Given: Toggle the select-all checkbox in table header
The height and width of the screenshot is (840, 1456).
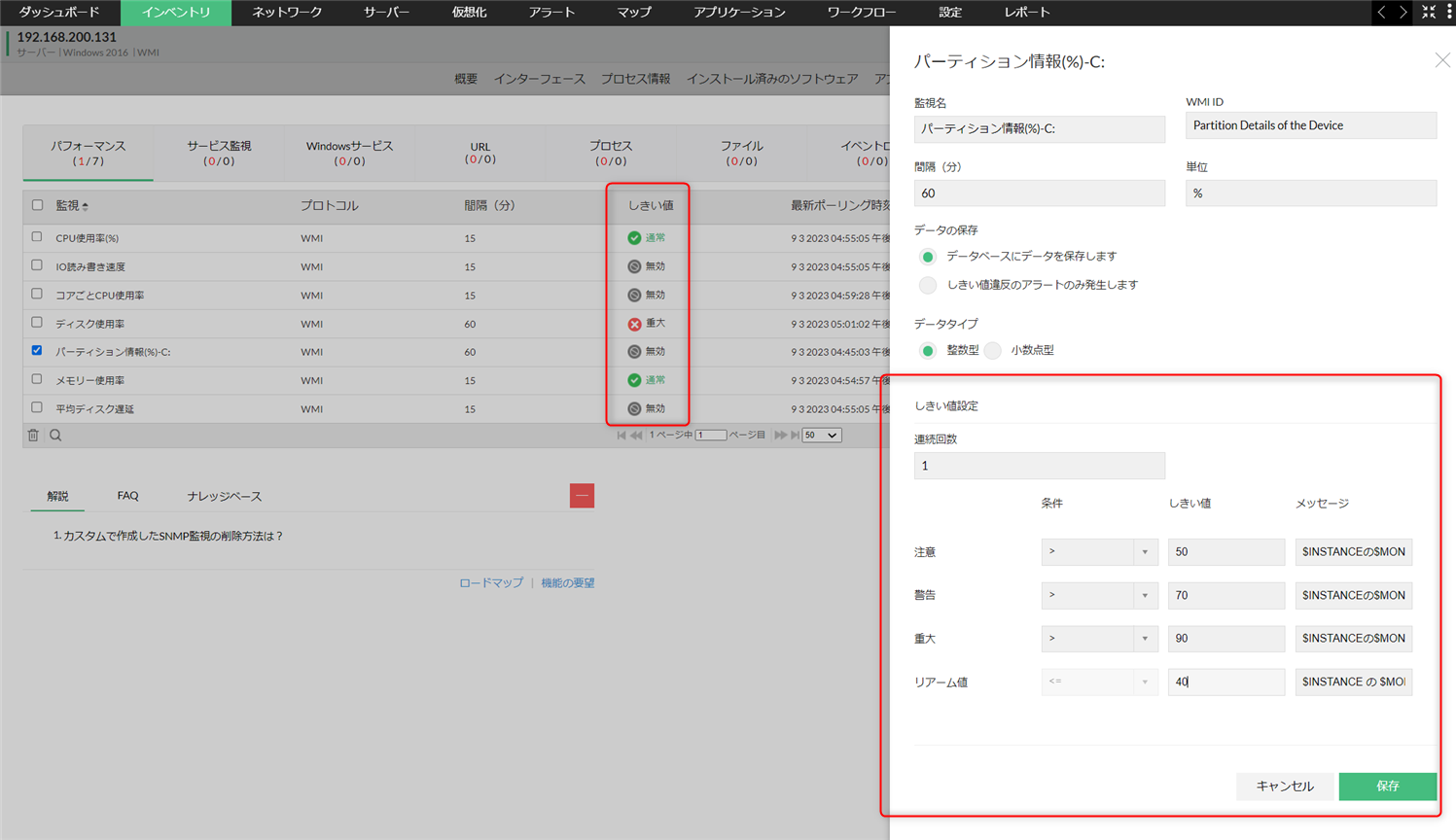Looking at the screenshot, I should (37, 205).
